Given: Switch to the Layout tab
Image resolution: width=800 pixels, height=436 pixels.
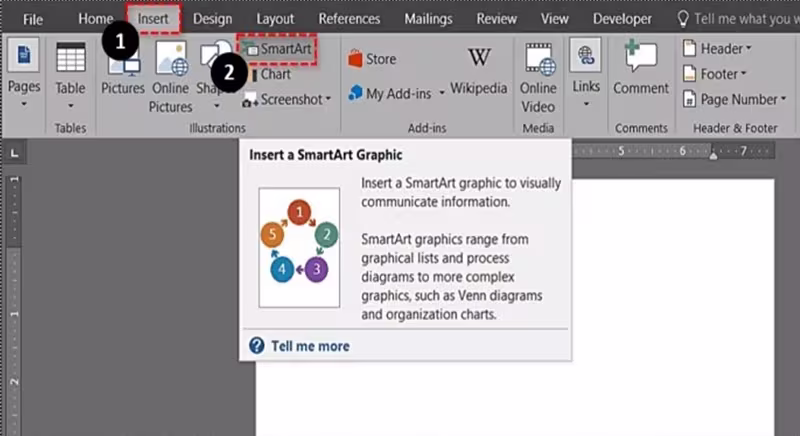Looking at the screenshot, I should click(275, 19).
